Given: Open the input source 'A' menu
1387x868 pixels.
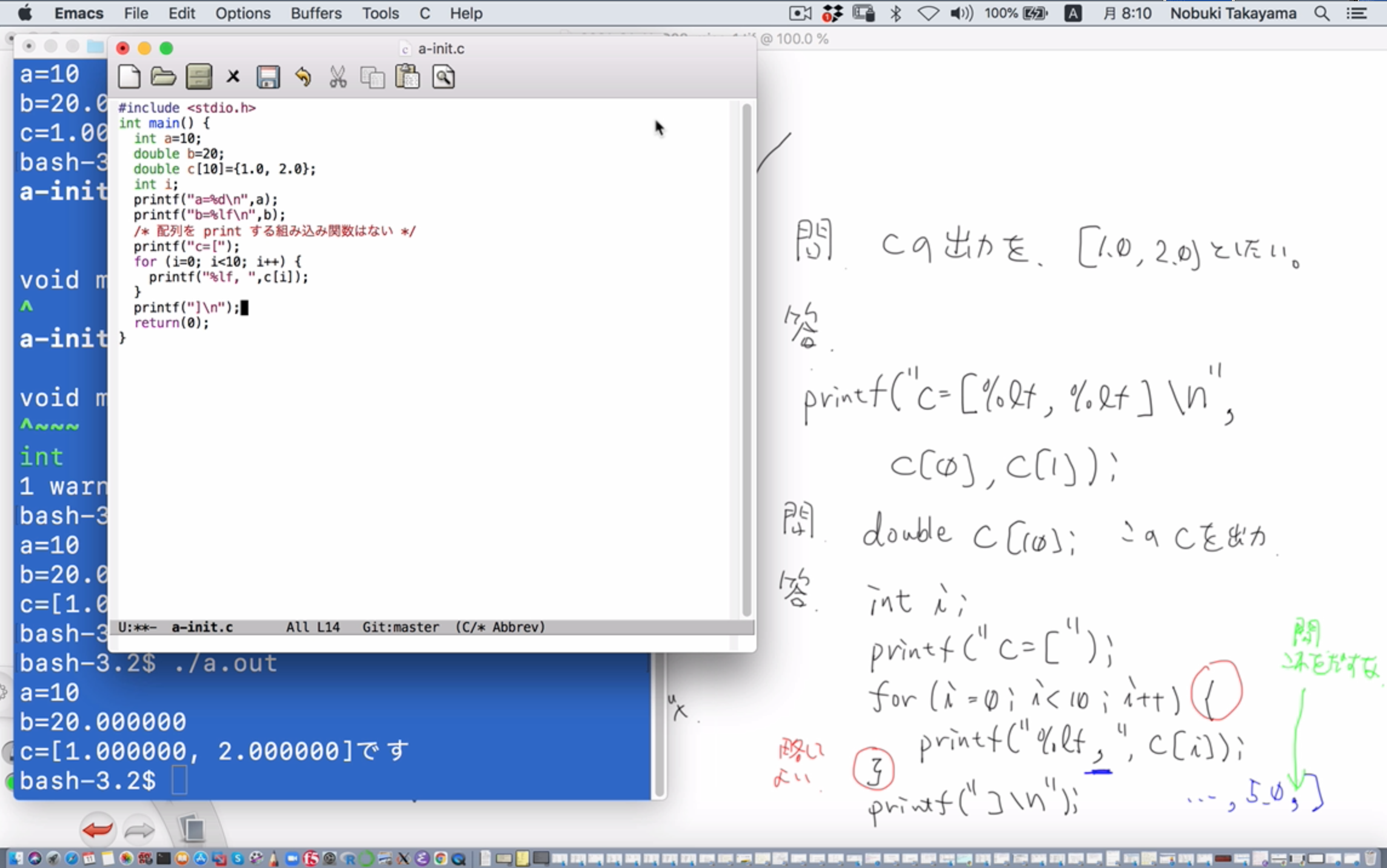Looking at the screenshot, I should pyautogui.click(x=1073, y=13).
